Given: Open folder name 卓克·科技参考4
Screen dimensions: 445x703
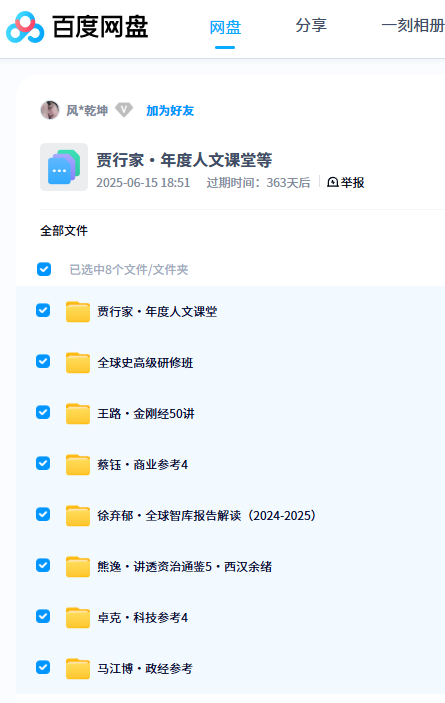Looking at the screenshot, I should (143, 617).
